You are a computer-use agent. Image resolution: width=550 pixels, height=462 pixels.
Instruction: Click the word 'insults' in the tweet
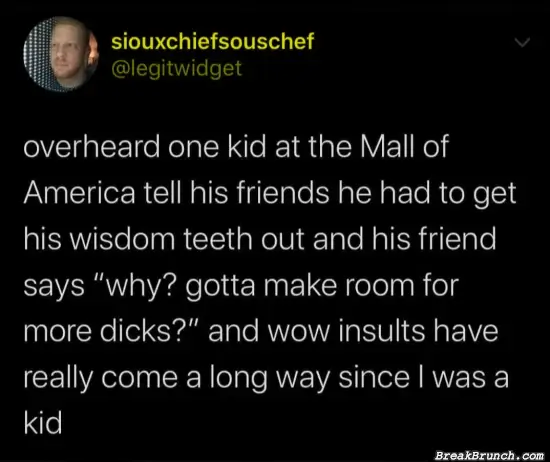click(x=382, y=331)
